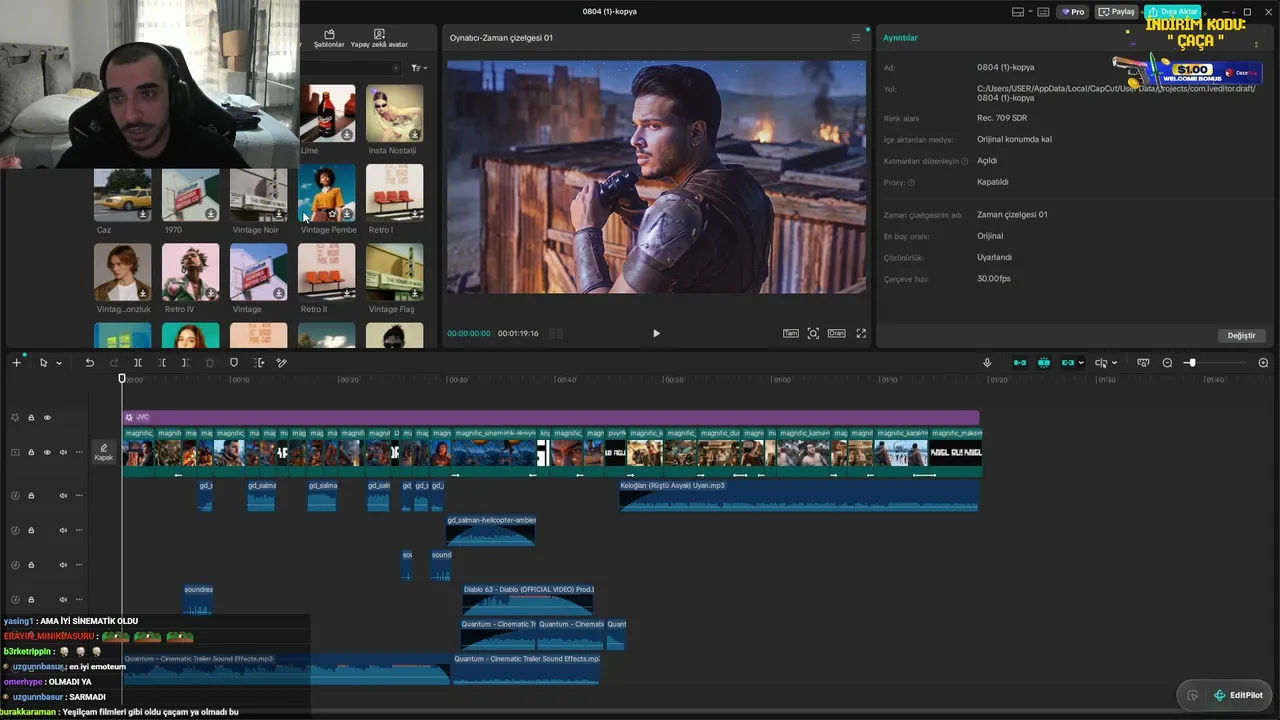Add a marker using the shield icon

click(x=234, y=363)
